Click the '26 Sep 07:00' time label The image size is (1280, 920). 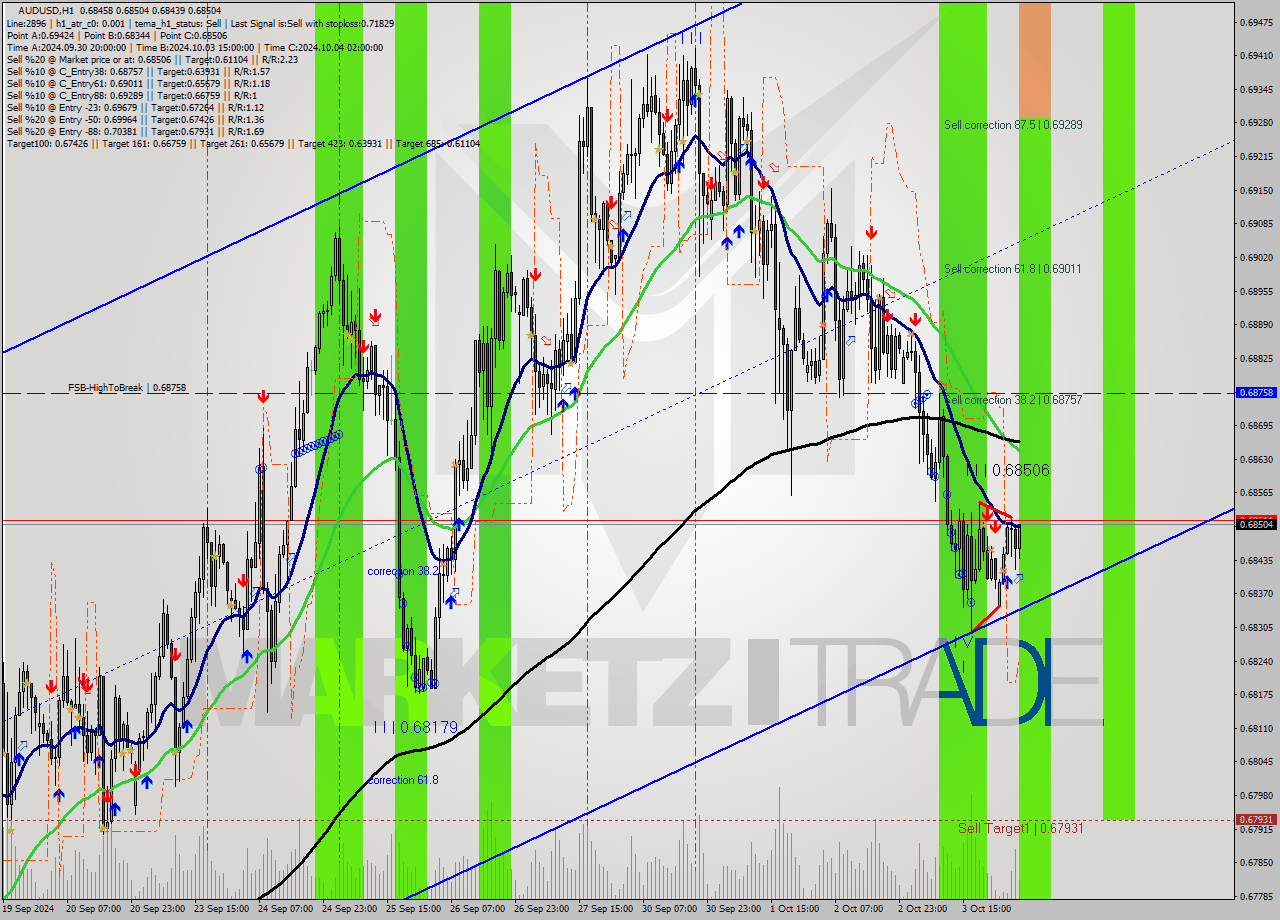pyautogui.click(x=478, y=910)
